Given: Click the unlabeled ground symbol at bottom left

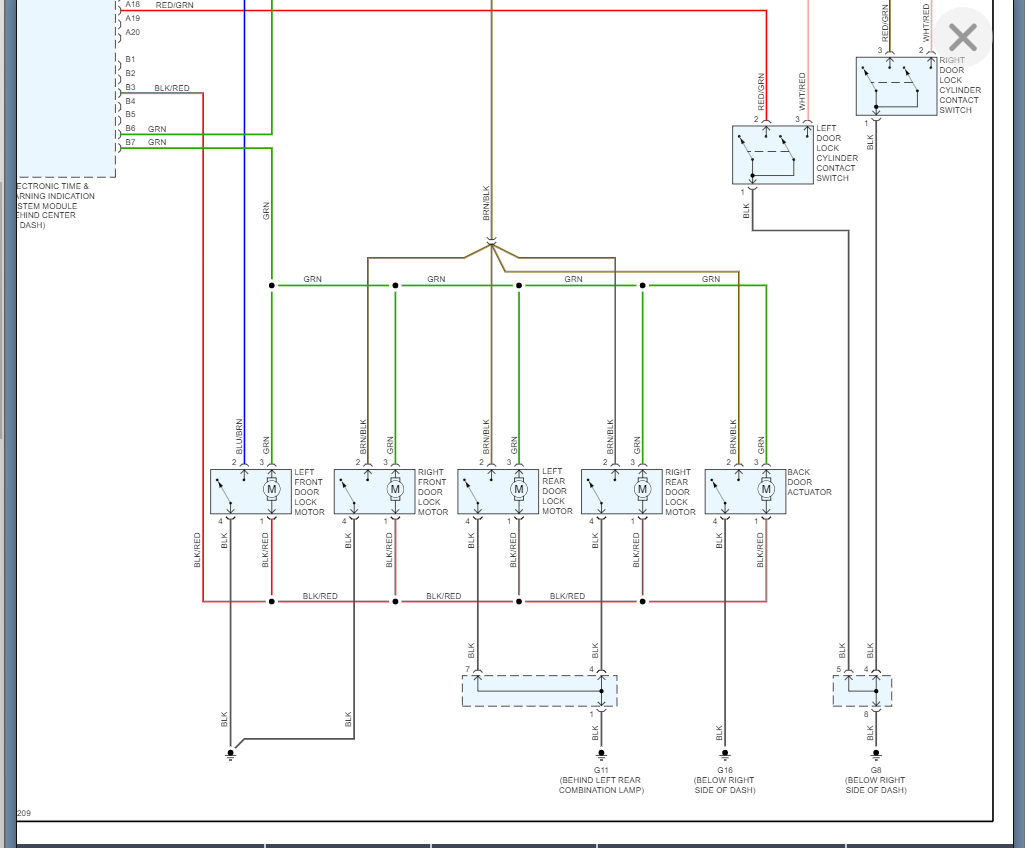Looking at the screenshot, I should click(230, 755).
